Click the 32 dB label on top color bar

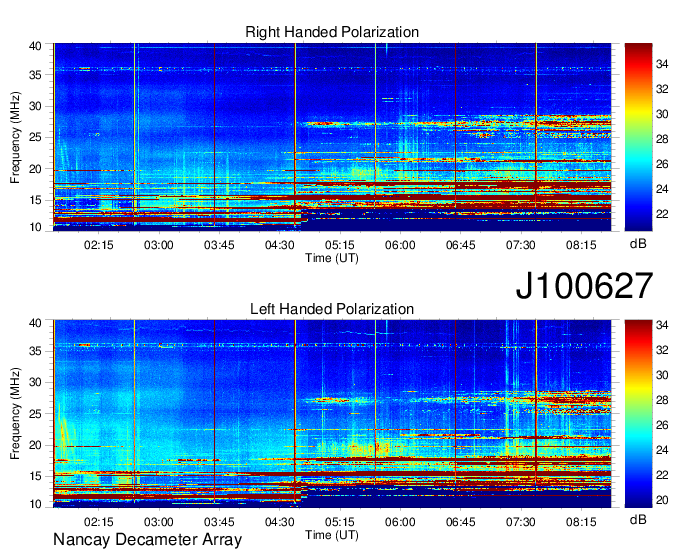[x=662, y=89]
